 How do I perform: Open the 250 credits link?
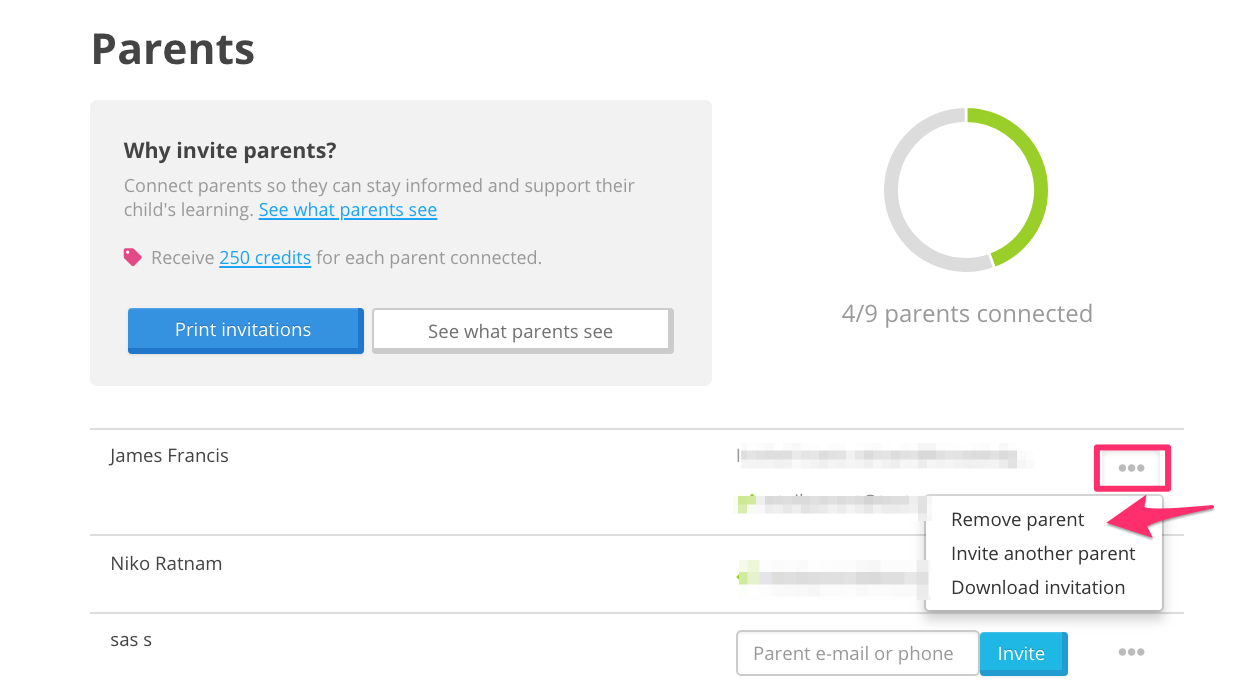(x=265, y=258)
